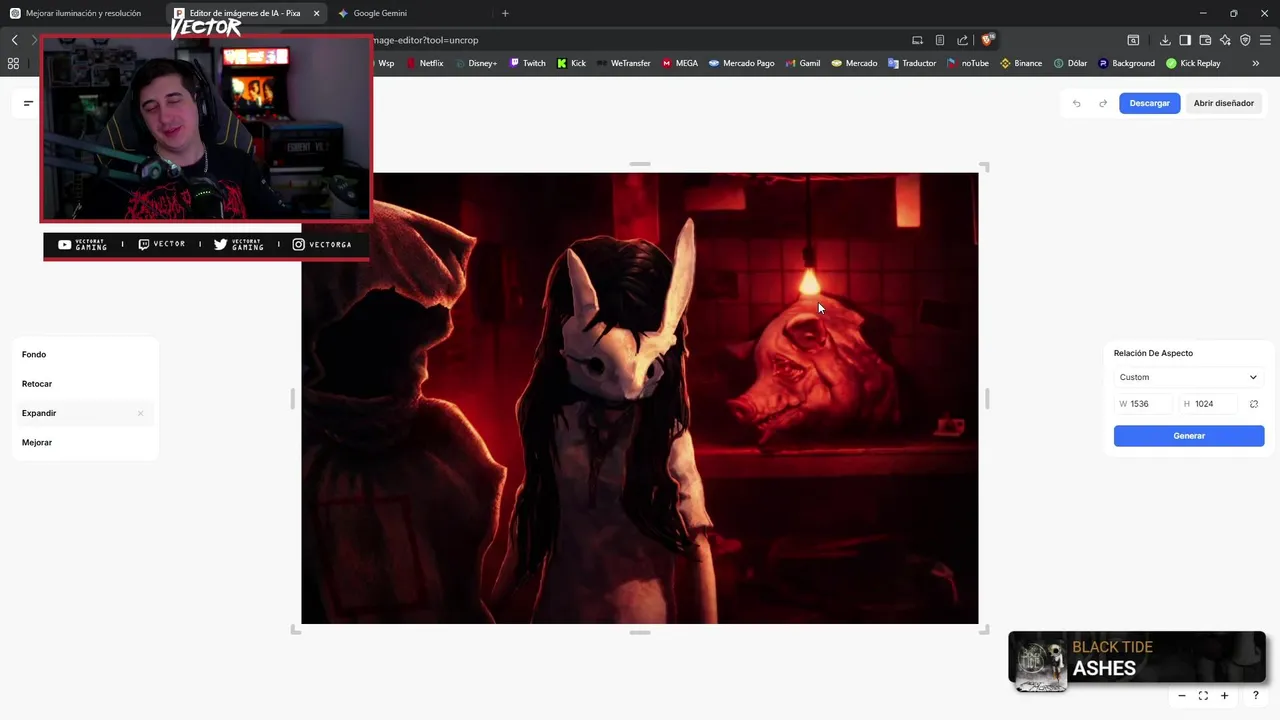Select the Retocar tool
This screenshot has height=720, width=1280.
[84, 384]
